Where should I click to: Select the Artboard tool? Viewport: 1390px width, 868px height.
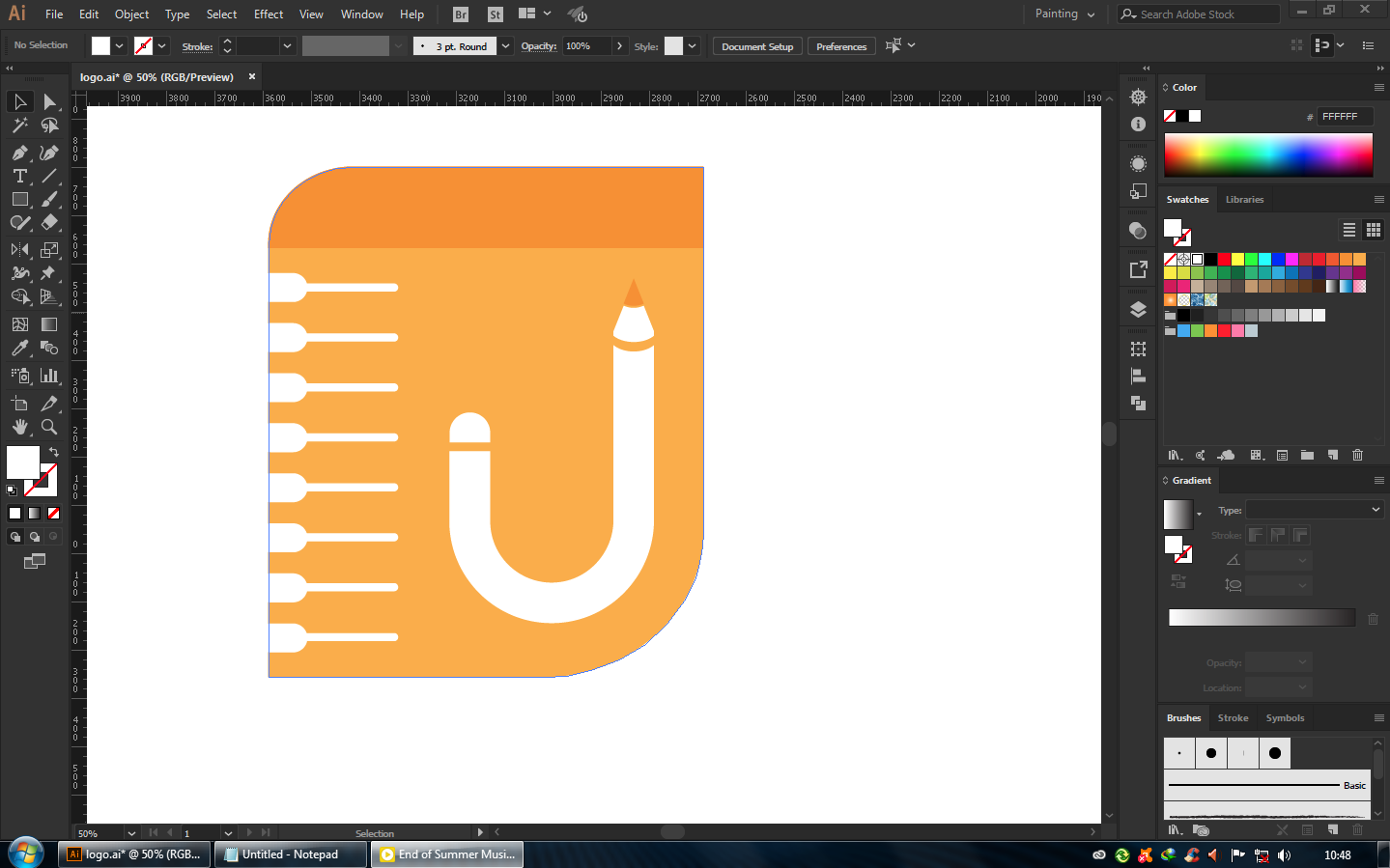coord(19,404)
